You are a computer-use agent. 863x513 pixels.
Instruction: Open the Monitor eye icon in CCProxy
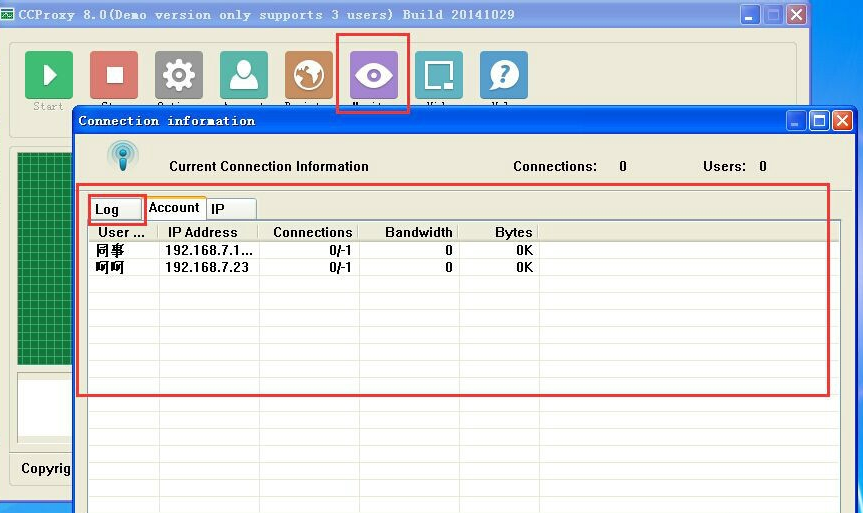point(374,75)
